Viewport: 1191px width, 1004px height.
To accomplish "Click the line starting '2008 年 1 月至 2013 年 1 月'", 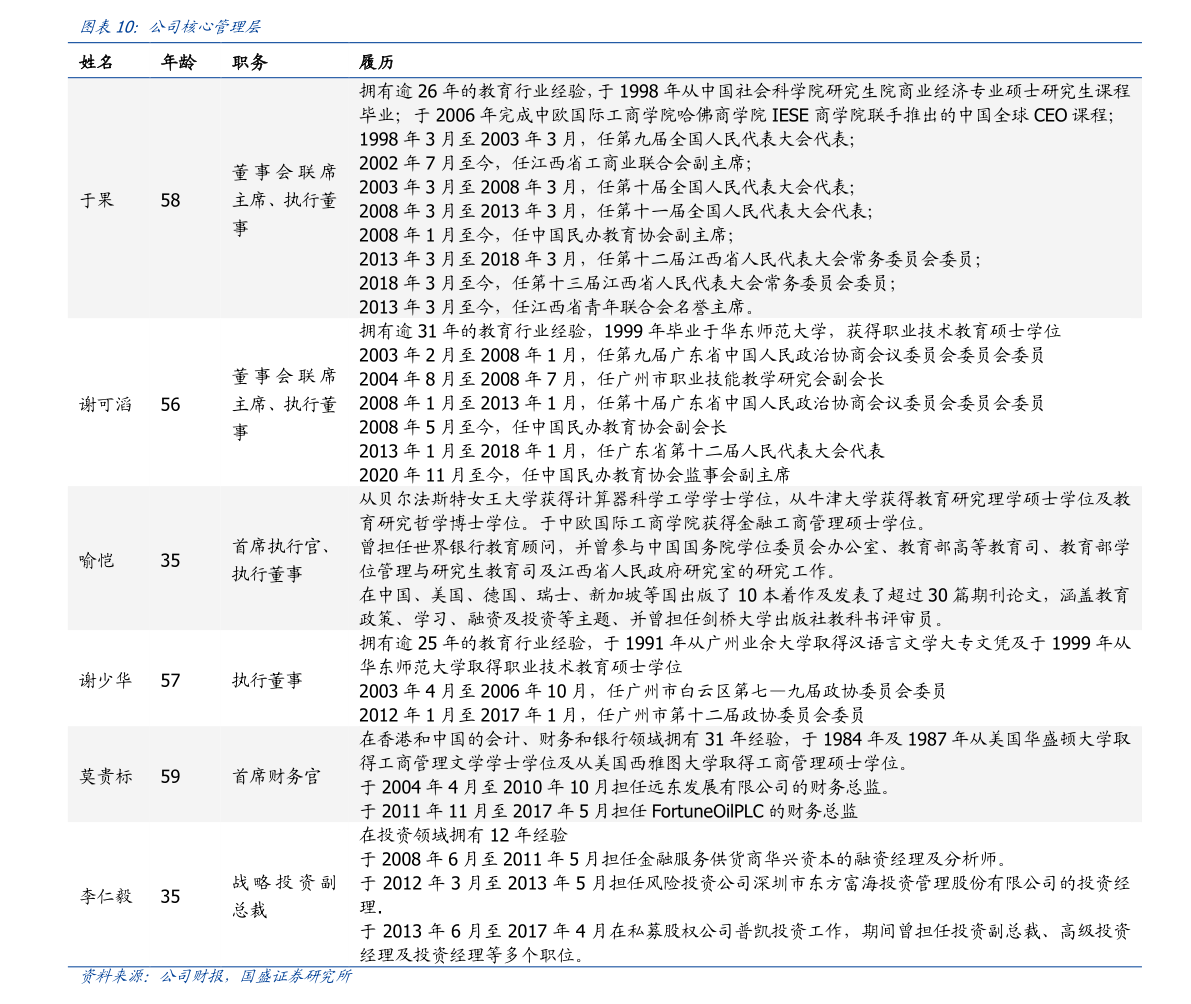I will [x=702, y=403].
